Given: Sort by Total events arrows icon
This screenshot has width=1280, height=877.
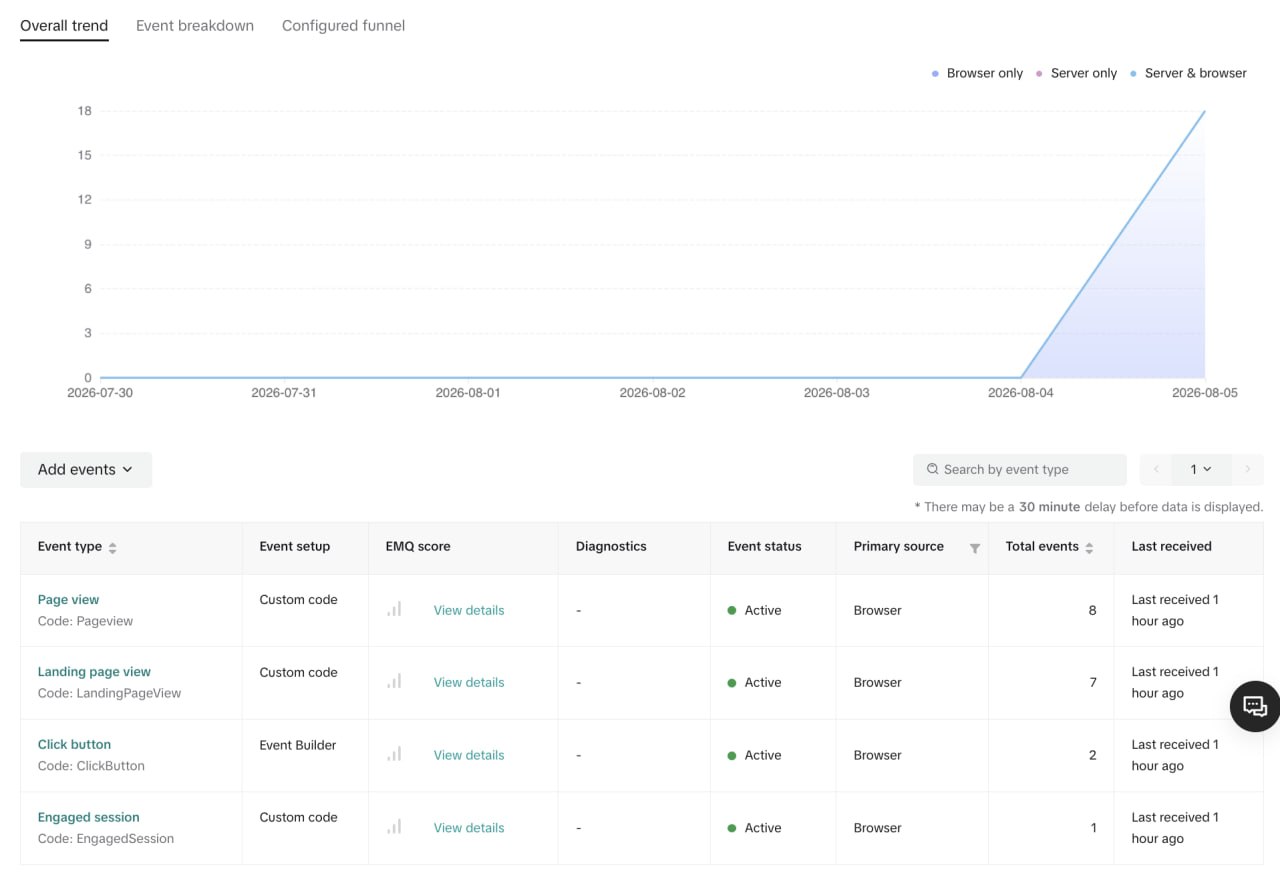Looking at the screenshot, I should (x=1089, y=548).
